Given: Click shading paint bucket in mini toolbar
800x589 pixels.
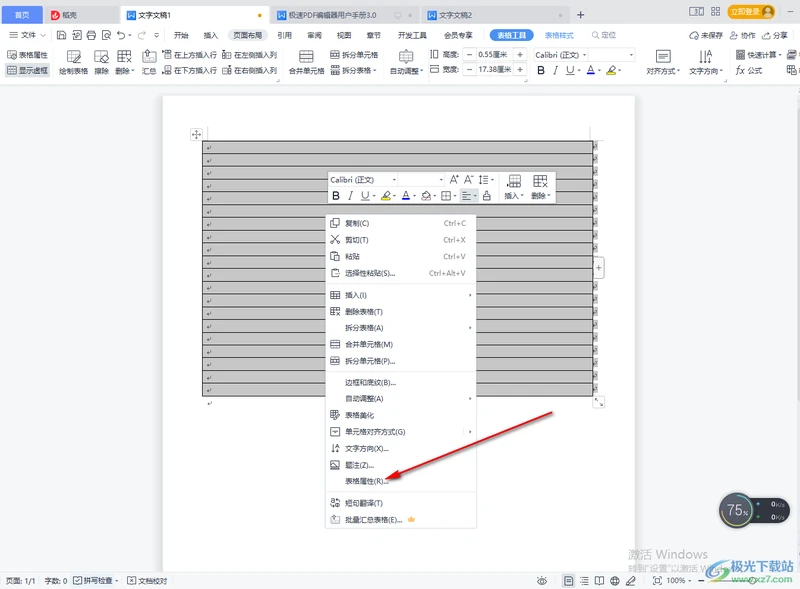Looking at the screenshot, I should pos(426,195).
